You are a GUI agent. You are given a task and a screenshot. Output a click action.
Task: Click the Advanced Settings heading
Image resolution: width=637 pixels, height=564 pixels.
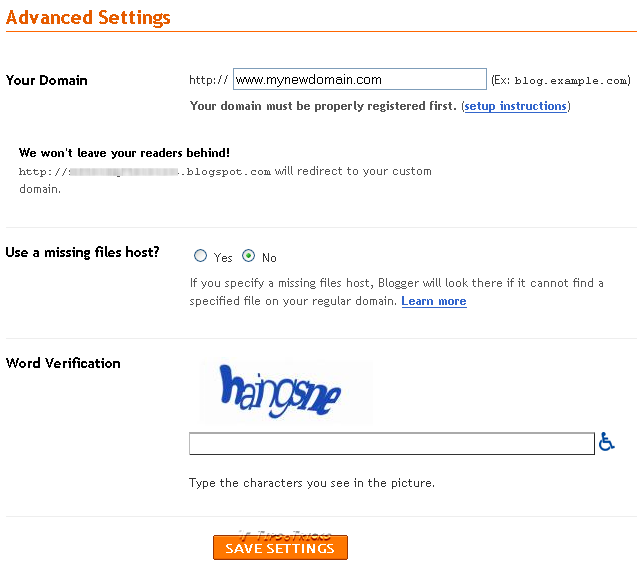(x=89, y=18)
